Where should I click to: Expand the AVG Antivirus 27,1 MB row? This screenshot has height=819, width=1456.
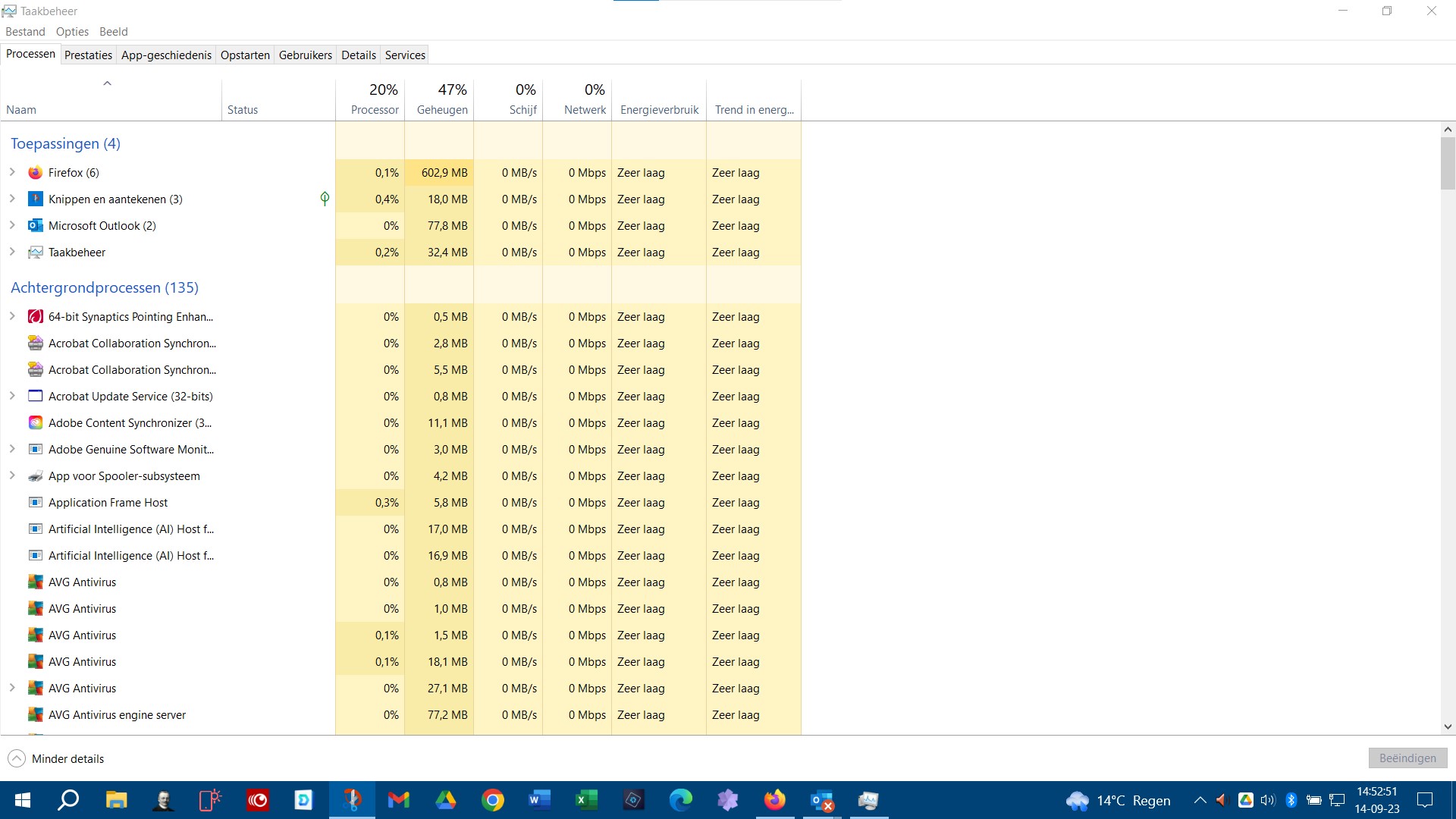tap(12, 688)
